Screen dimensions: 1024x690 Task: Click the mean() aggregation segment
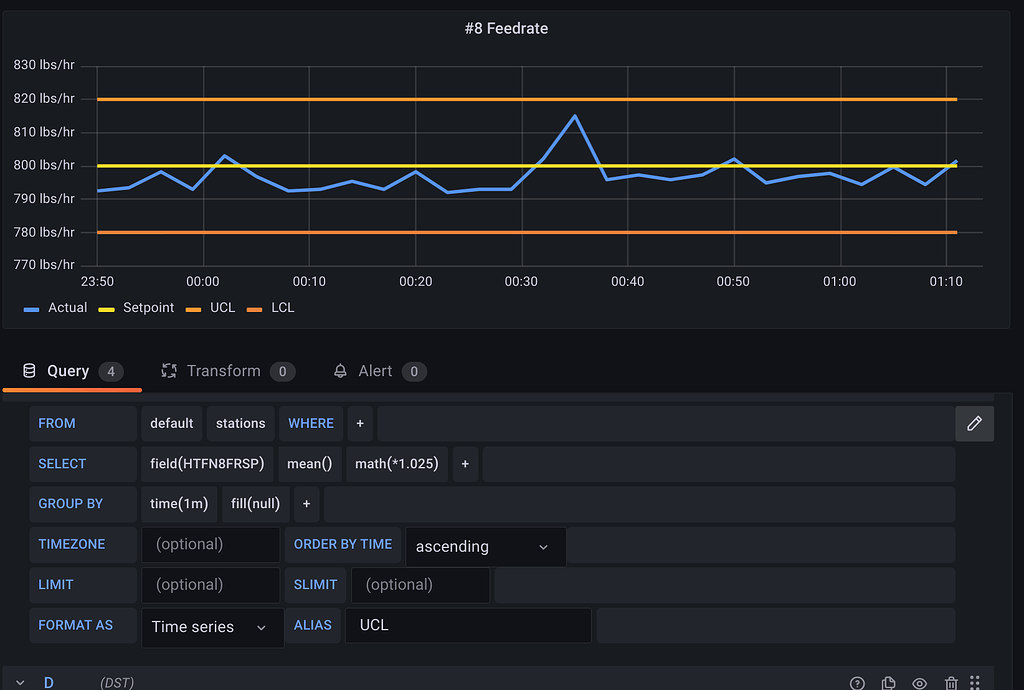(309, 463)
